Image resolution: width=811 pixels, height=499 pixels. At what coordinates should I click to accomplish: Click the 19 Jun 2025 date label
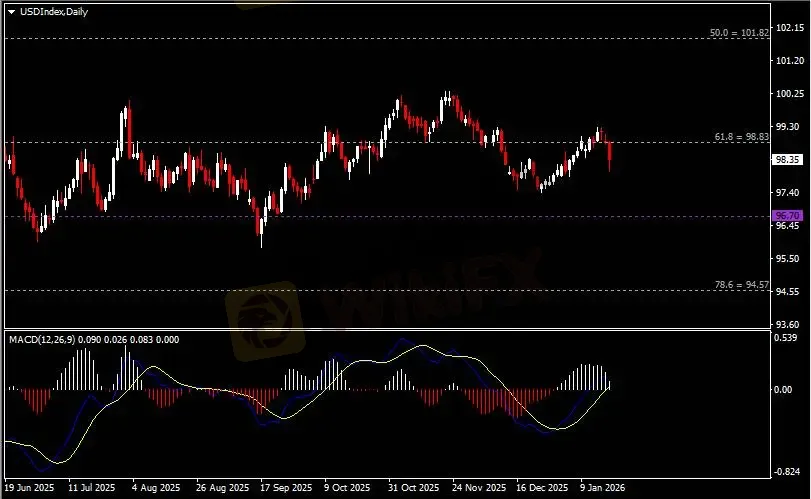point(29,488)
